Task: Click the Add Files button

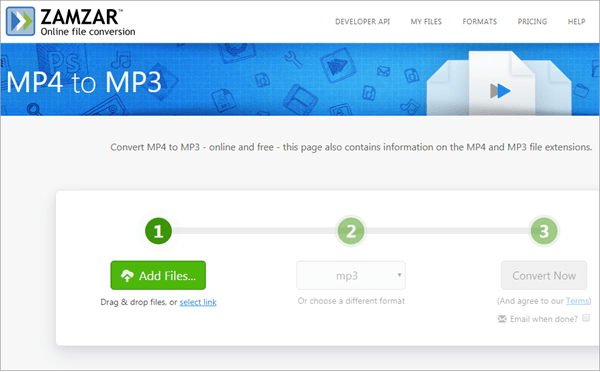Action: coord(158,275)
